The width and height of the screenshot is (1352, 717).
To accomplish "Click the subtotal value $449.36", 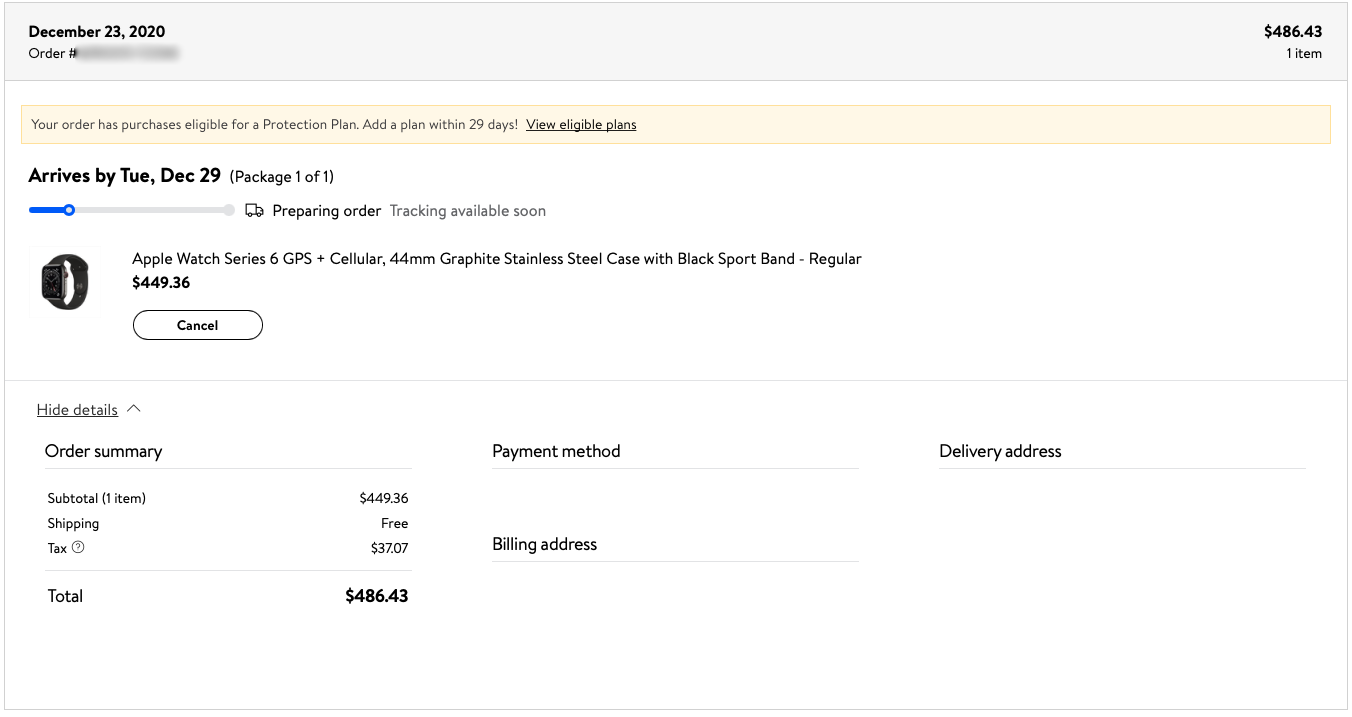I will coord(384,498).
